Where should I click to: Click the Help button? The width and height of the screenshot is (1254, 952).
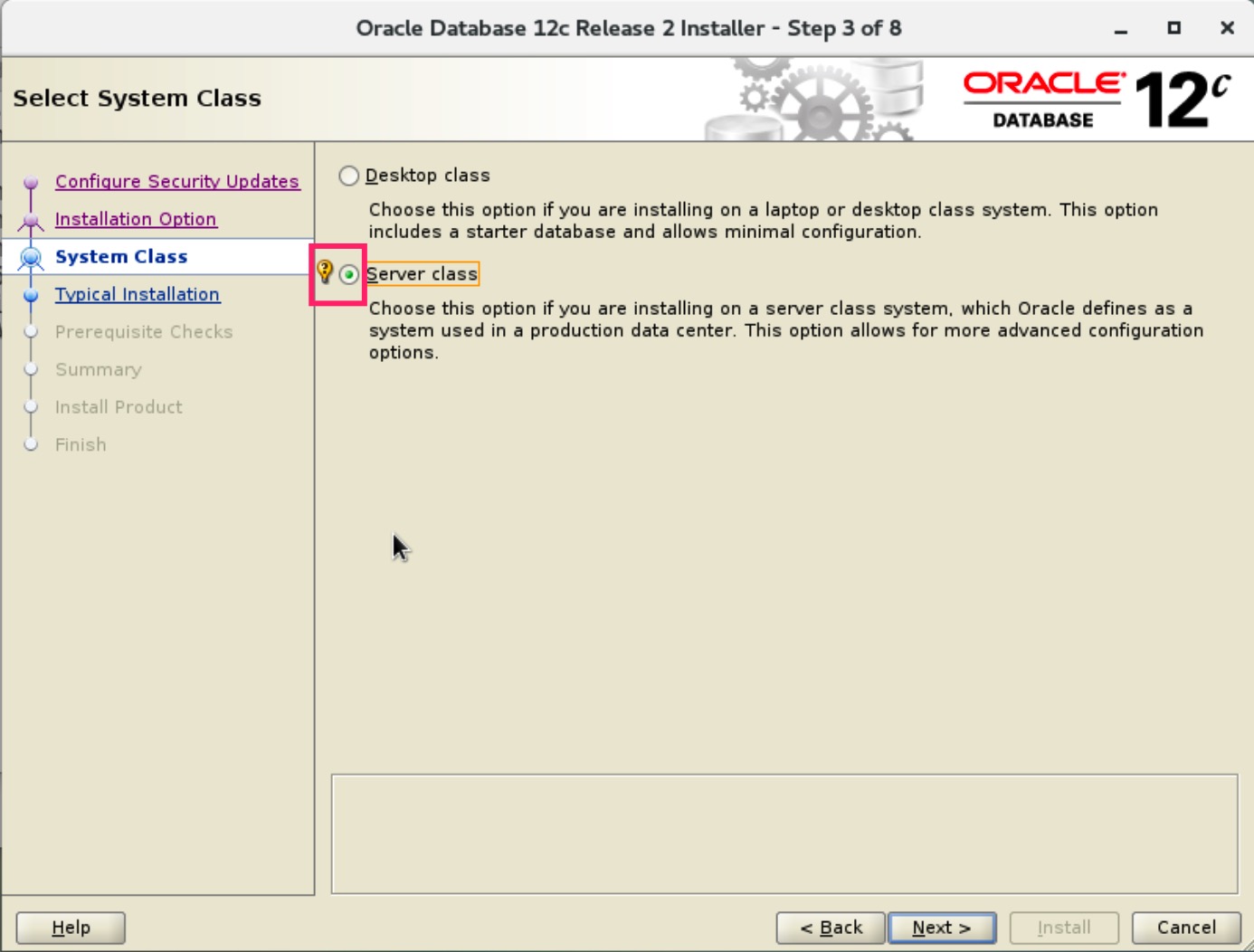[x=71, y=928]
